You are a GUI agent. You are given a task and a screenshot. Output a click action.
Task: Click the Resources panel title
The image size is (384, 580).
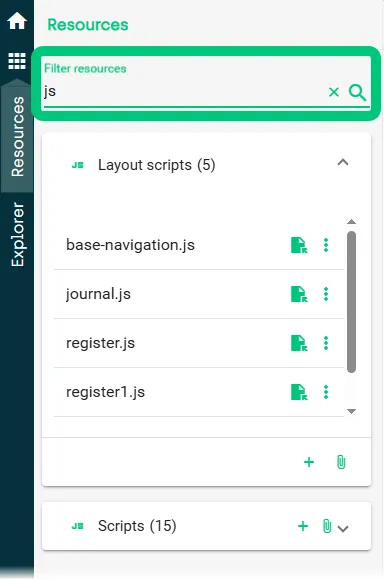tap(88, 25)
